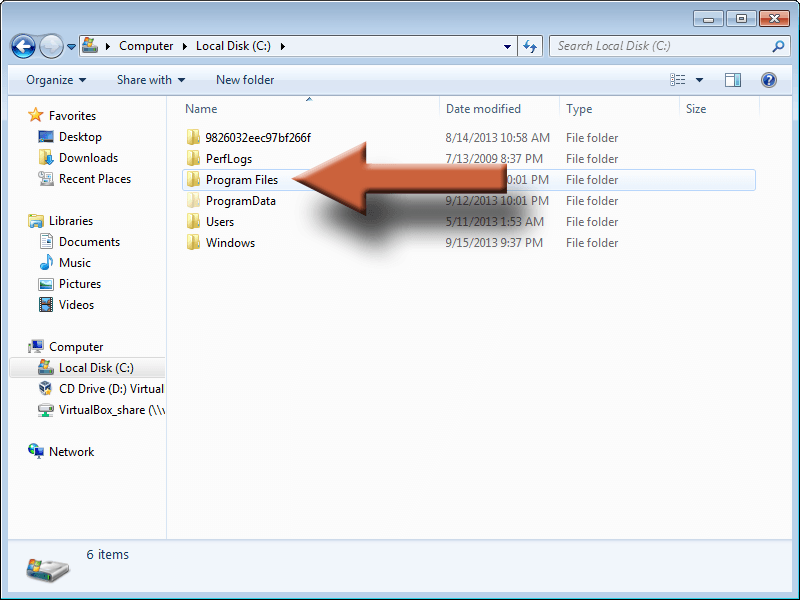Go back with the Back arrow button
This screenshot has height=600, width=800.
(x=23, y=46)
